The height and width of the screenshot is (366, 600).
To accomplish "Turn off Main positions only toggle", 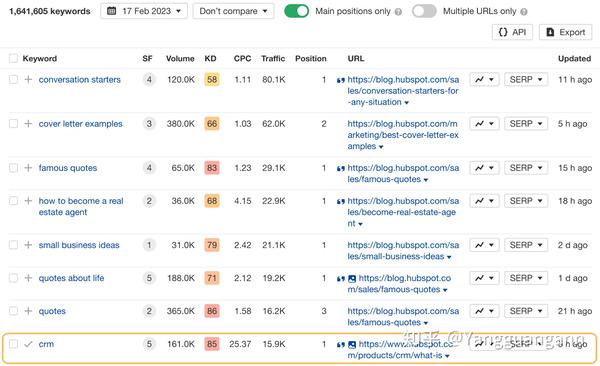I will click(x=297, y=11).
